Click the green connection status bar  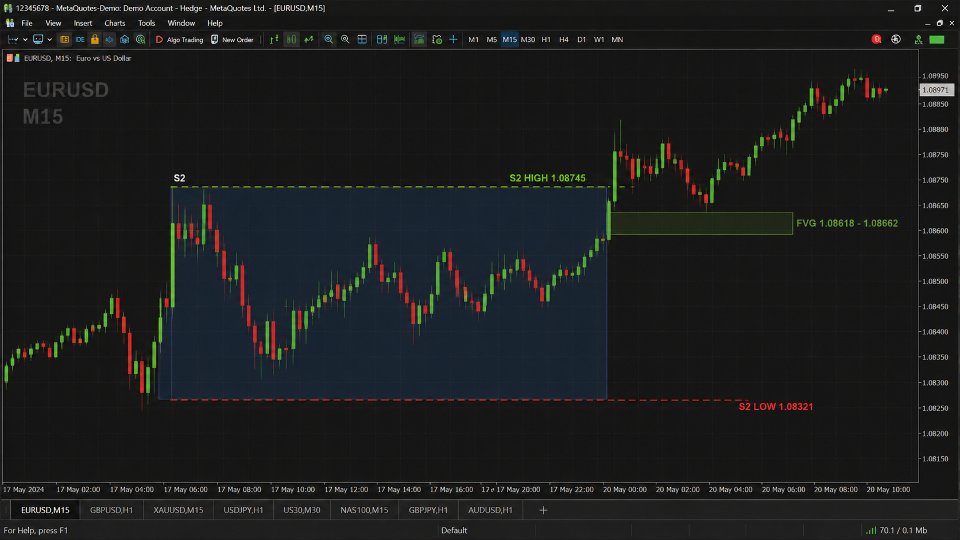pos(937,39)
